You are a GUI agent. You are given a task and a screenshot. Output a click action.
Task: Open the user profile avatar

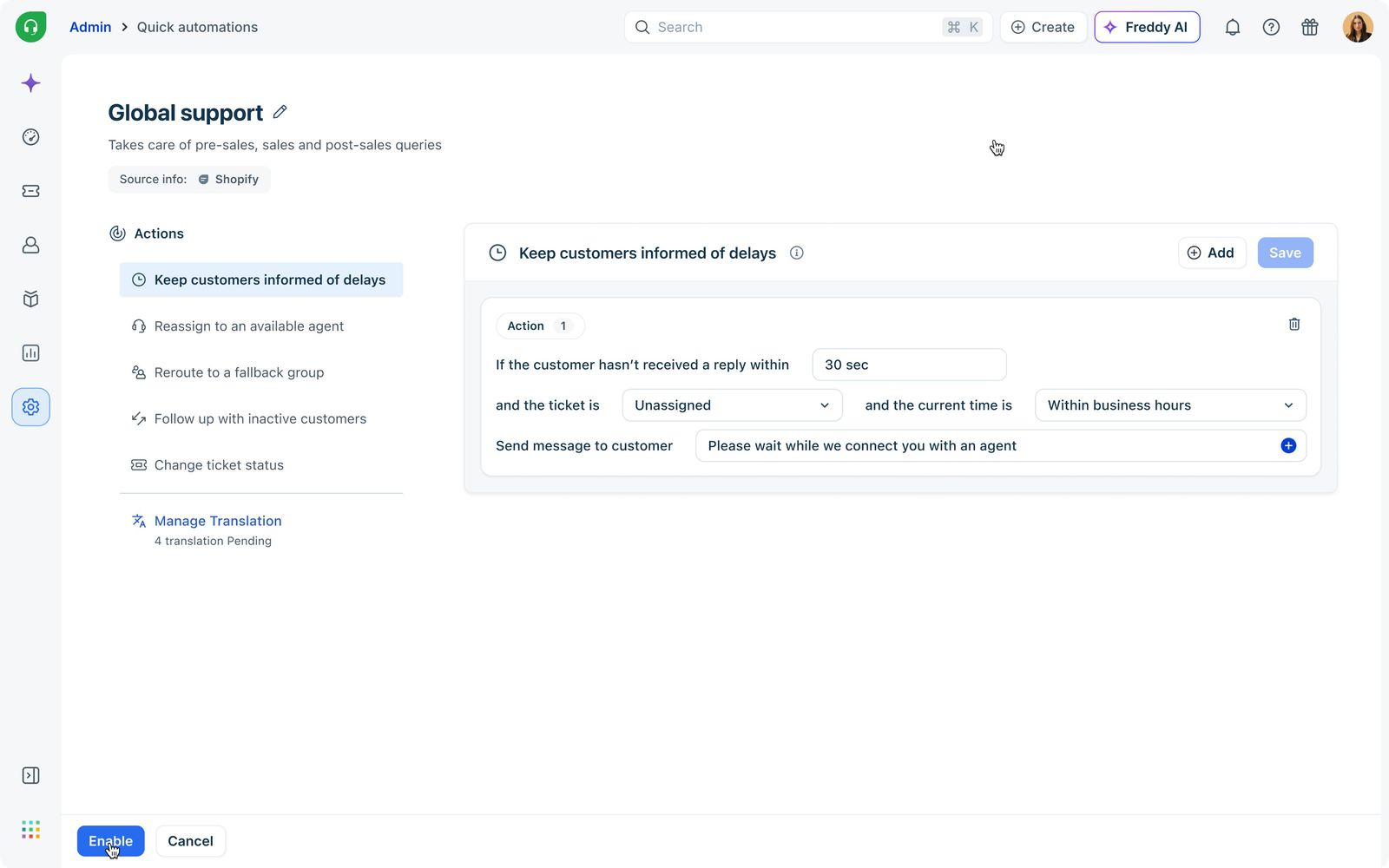1358,27
